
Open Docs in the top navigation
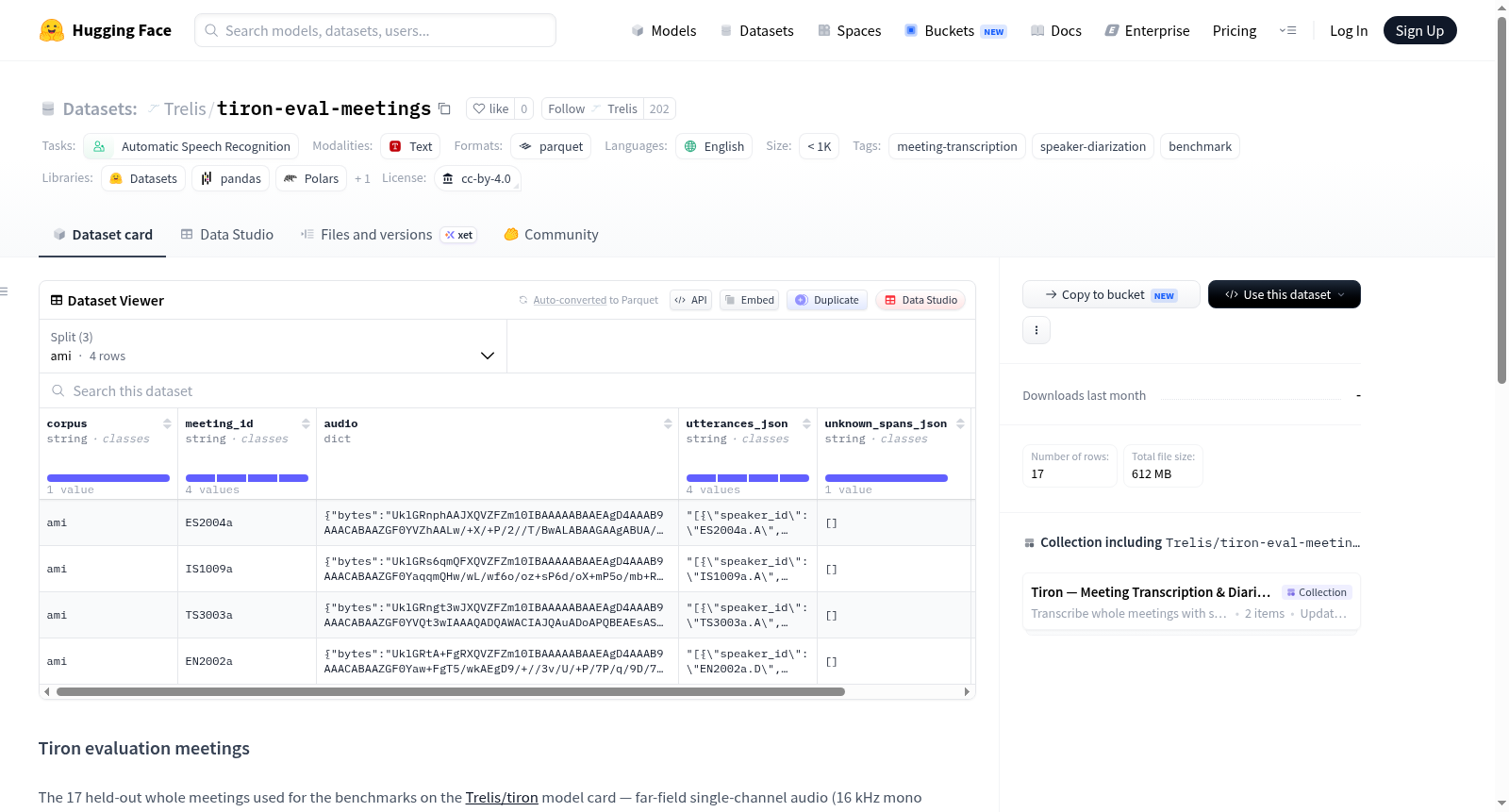tap(1056, 31)
